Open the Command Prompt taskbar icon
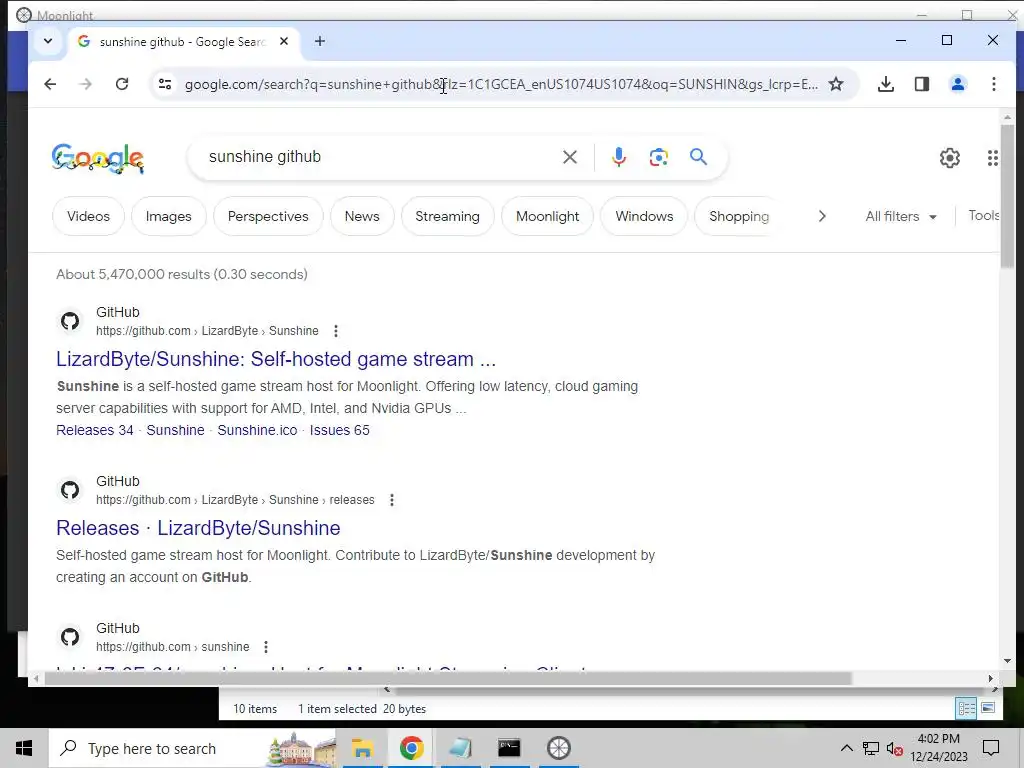1024x768 pixels. click(x=509, y=748)
